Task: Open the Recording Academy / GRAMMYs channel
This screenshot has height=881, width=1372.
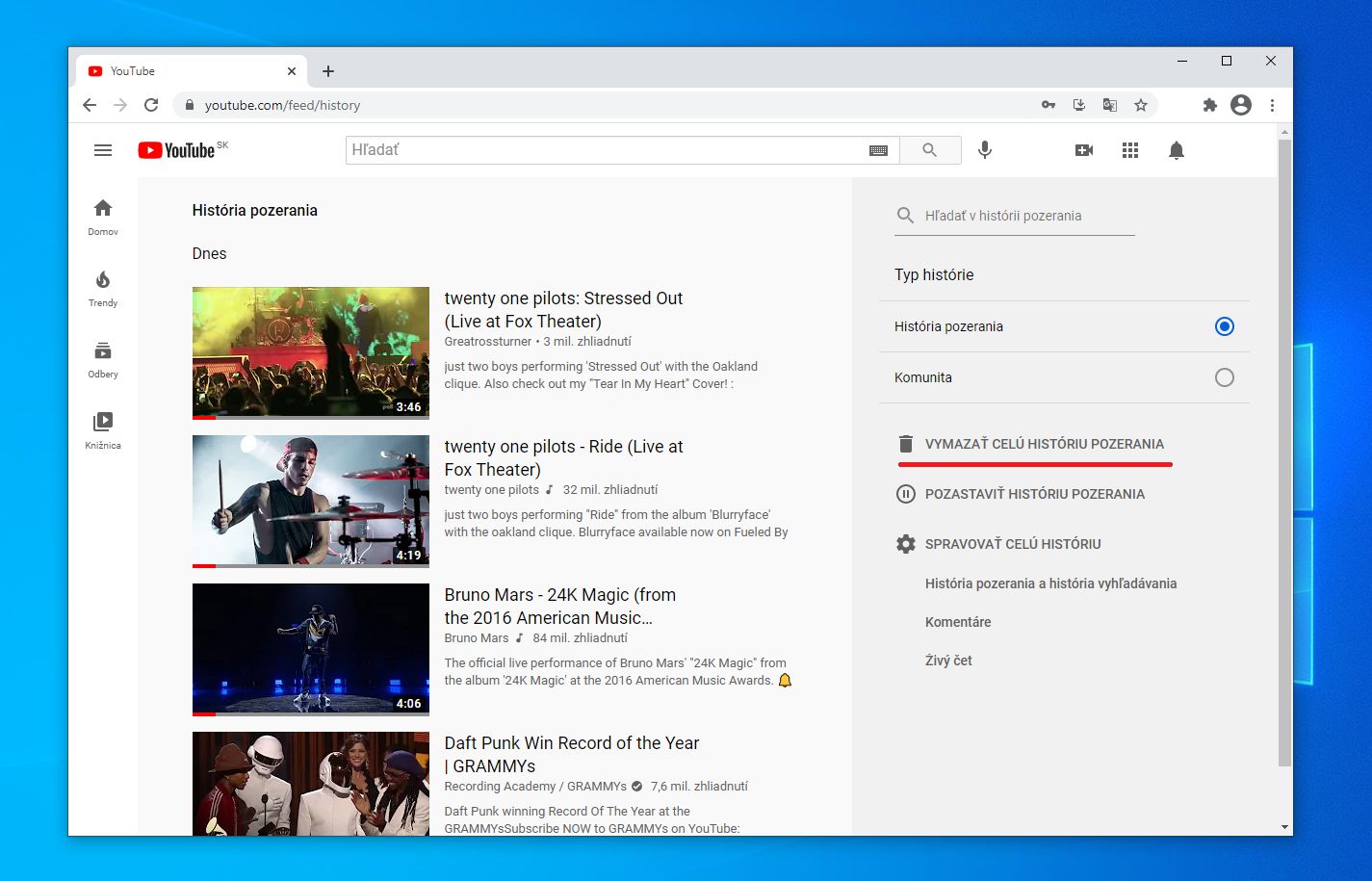Action: 535,786
